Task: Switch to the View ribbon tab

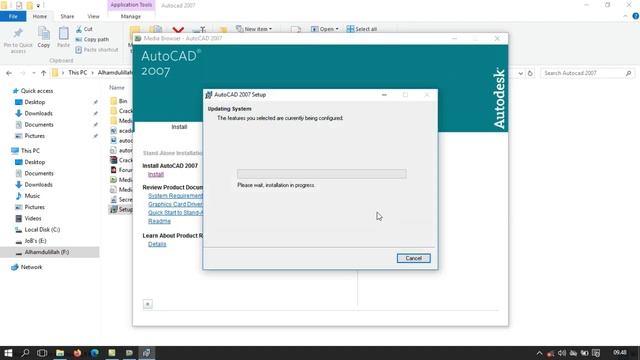Action: pos(93,16)
